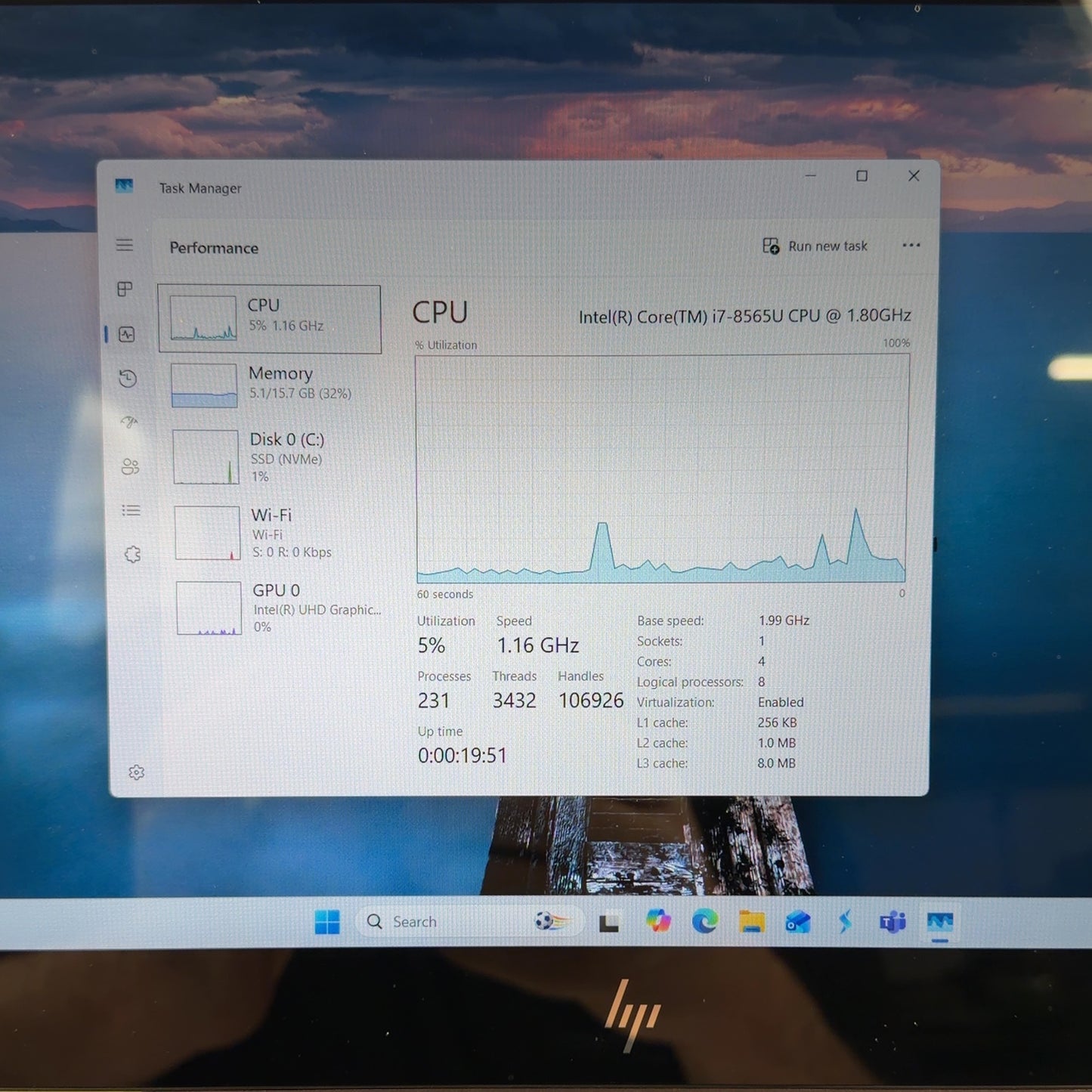1092x1092 pixels.
Task: Select the GPU 0 performance entry
Action: click(x=275, y=608)
